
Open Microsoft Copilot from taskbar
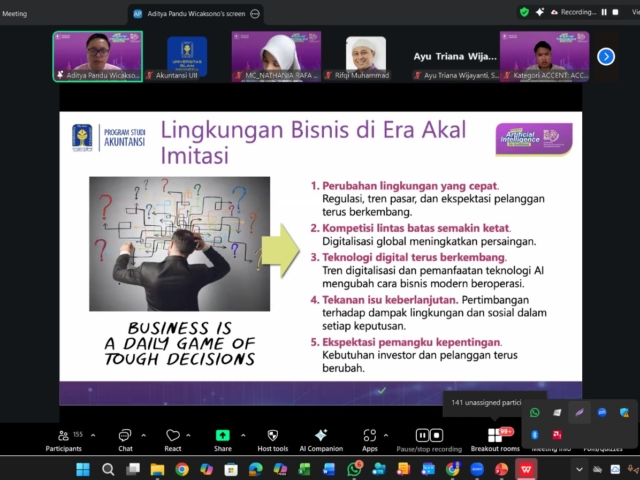207,469
